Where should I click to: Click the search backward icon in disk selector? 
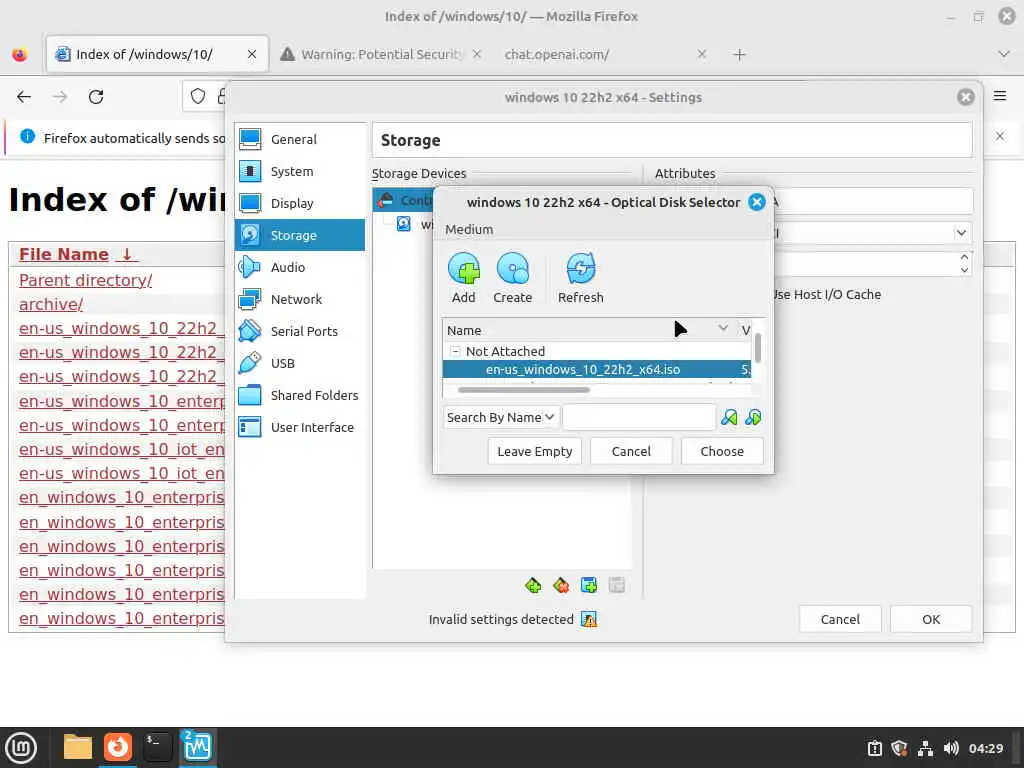(x=729, y=417)
